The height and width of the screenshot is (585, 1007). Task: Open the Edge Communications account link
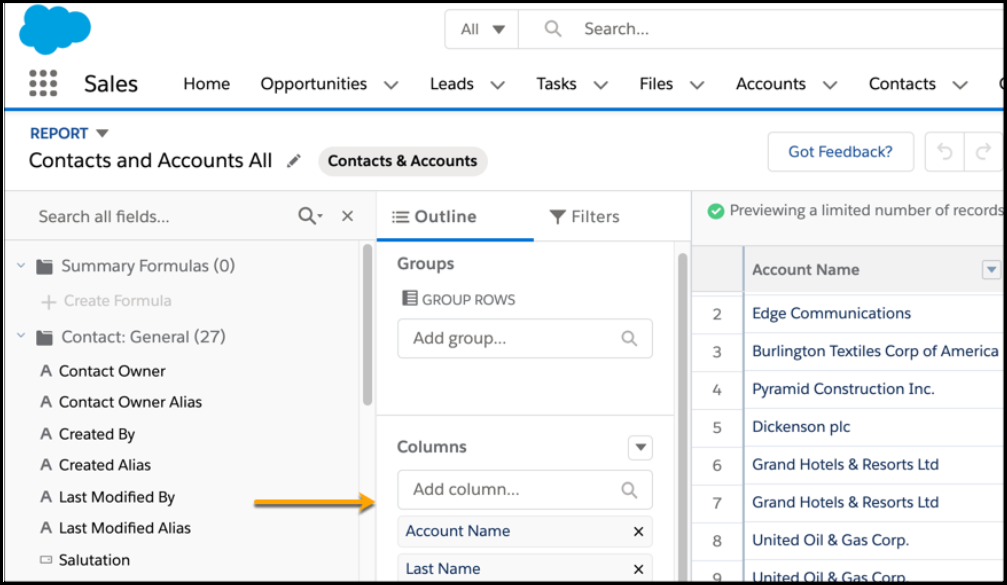831,314
